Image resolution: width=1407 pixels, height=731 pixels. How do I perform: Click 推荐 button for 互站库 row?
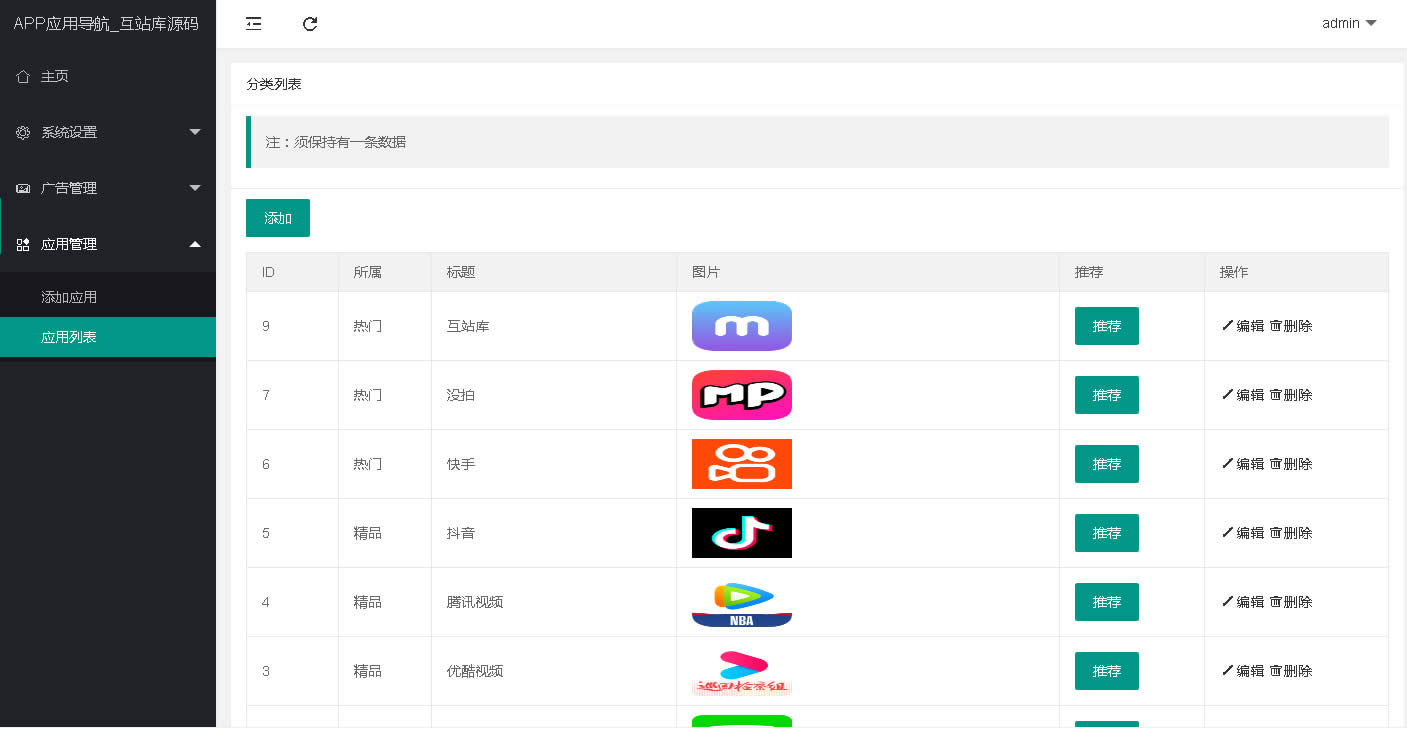tap(1107, 326)
